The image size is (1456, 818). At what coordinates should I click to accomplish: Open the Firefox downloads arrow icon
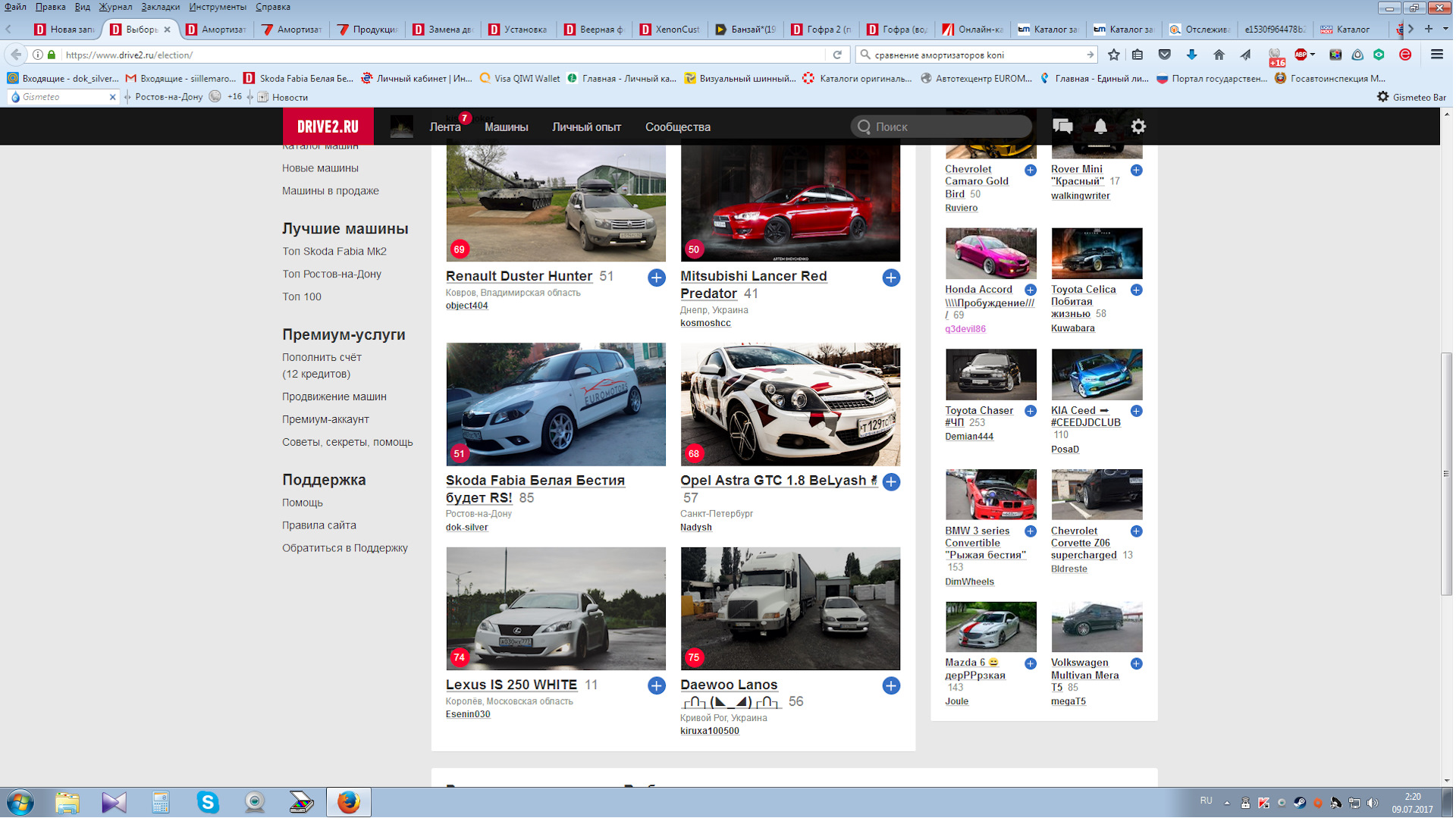pyautogui.click(x=1191, y=55)
